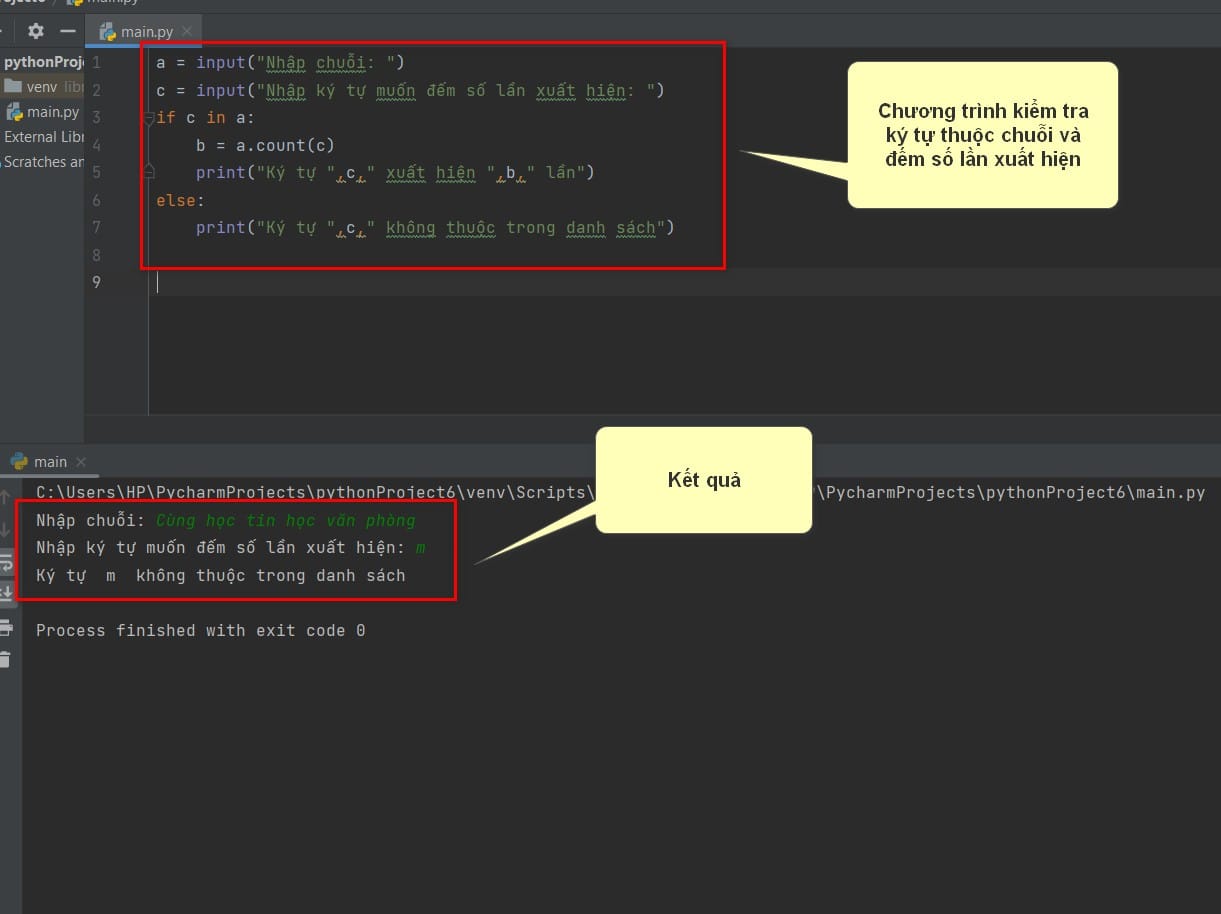The height and width of the screenshot is (914, 1221).
Task: Toggle soft-wrap in the Run console
Action: coord(6,563)
